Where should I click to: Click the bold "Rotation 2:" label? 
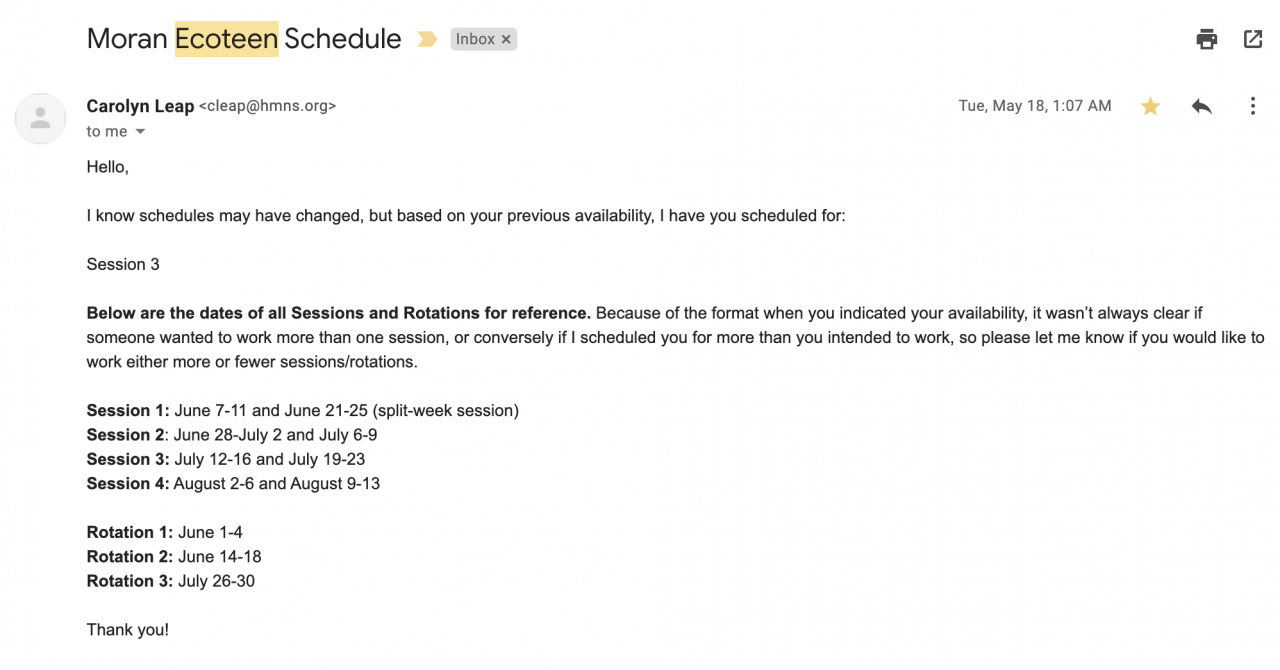tap(130, 557)
